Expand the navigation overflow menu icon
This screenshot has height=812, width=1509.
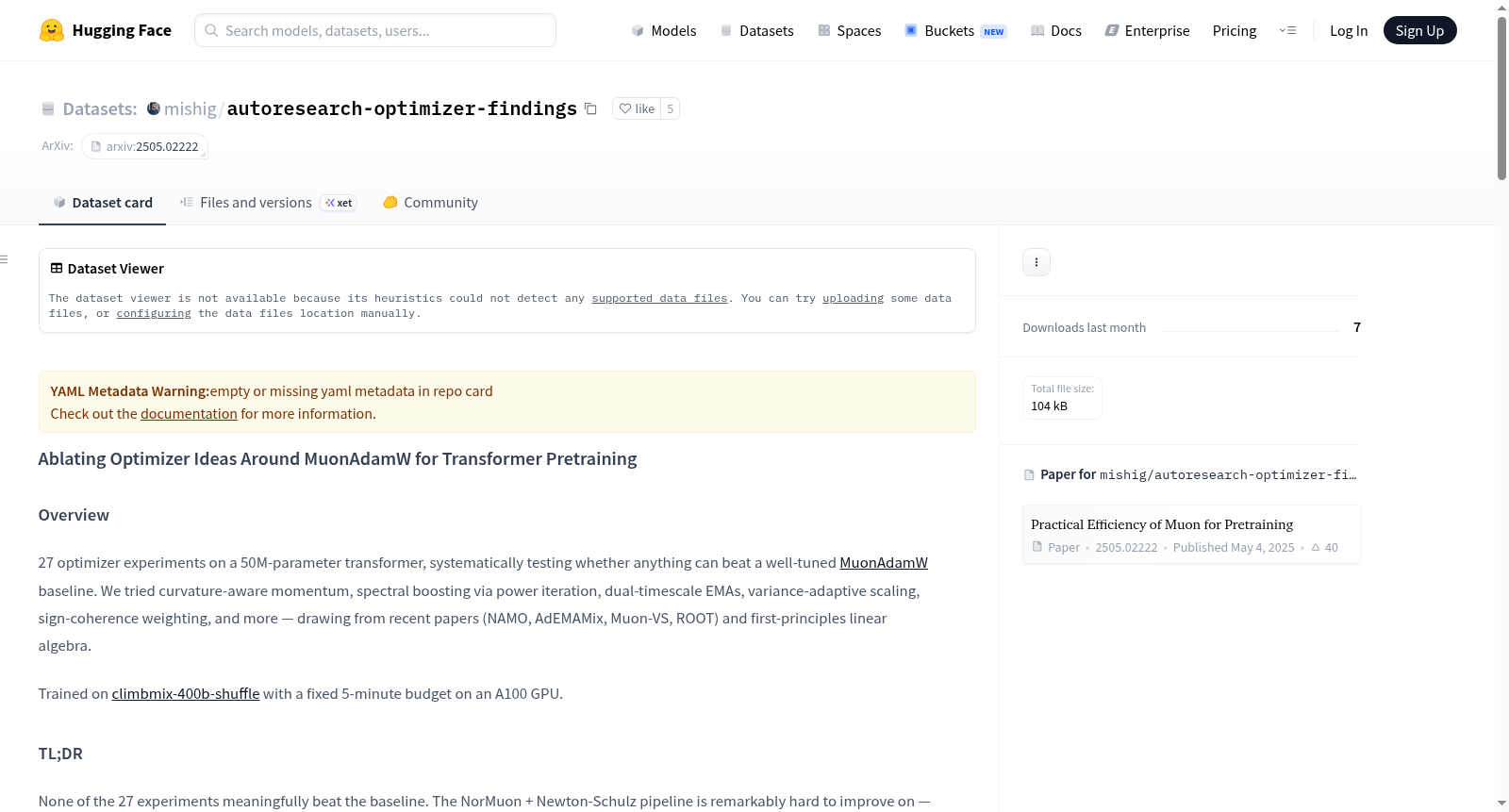click(x=1287, y=30)
